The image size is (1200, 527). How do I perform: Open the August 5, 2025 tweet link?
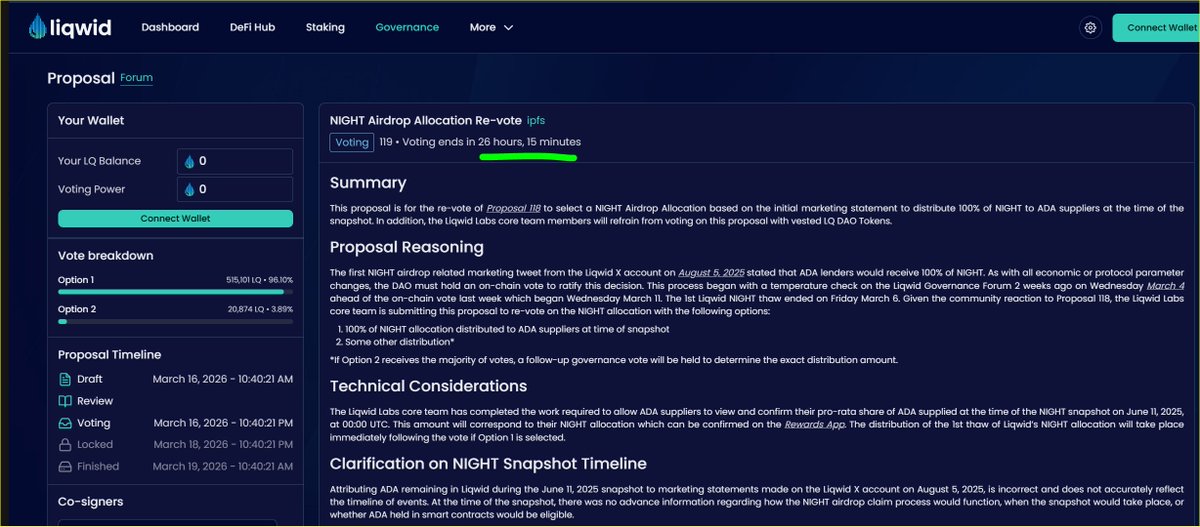coord(709,272)
